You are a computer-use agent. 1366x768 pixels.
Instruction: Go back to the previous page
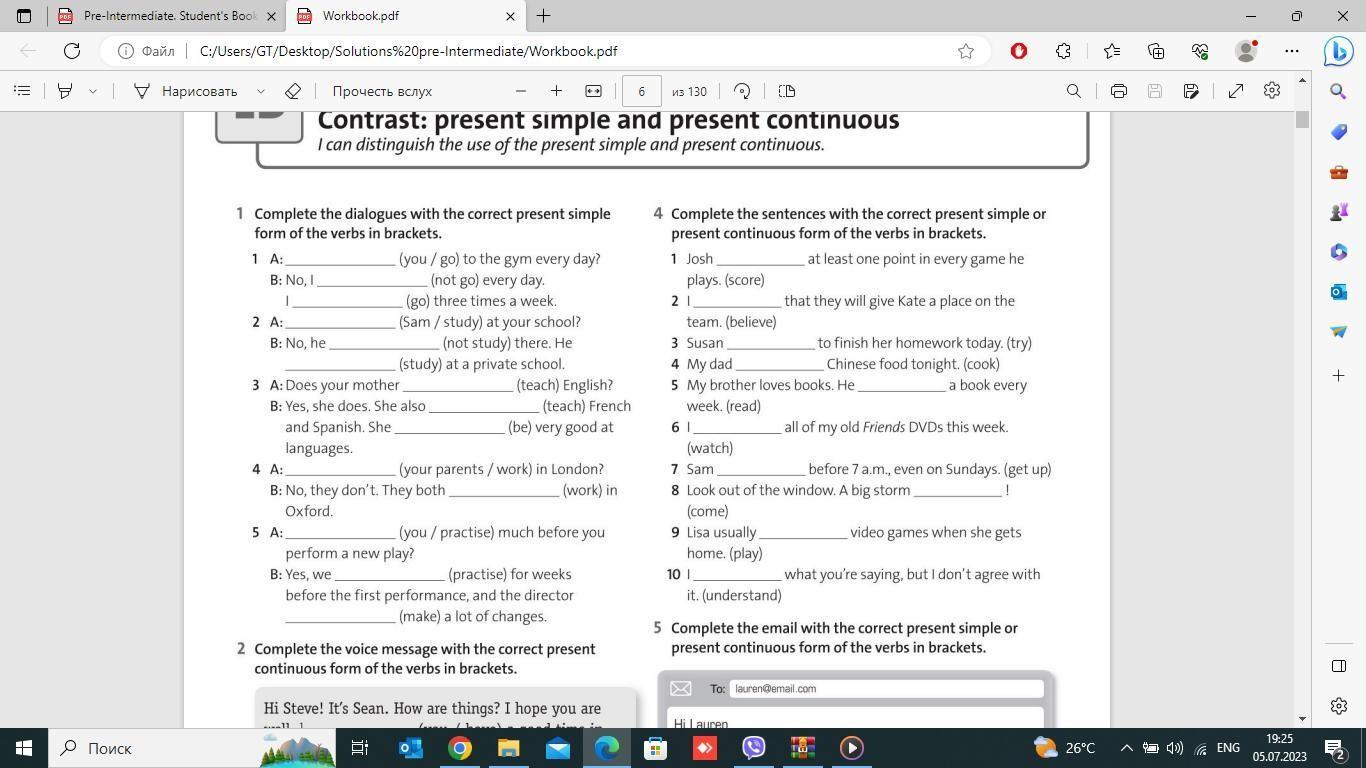coord(28,51)
